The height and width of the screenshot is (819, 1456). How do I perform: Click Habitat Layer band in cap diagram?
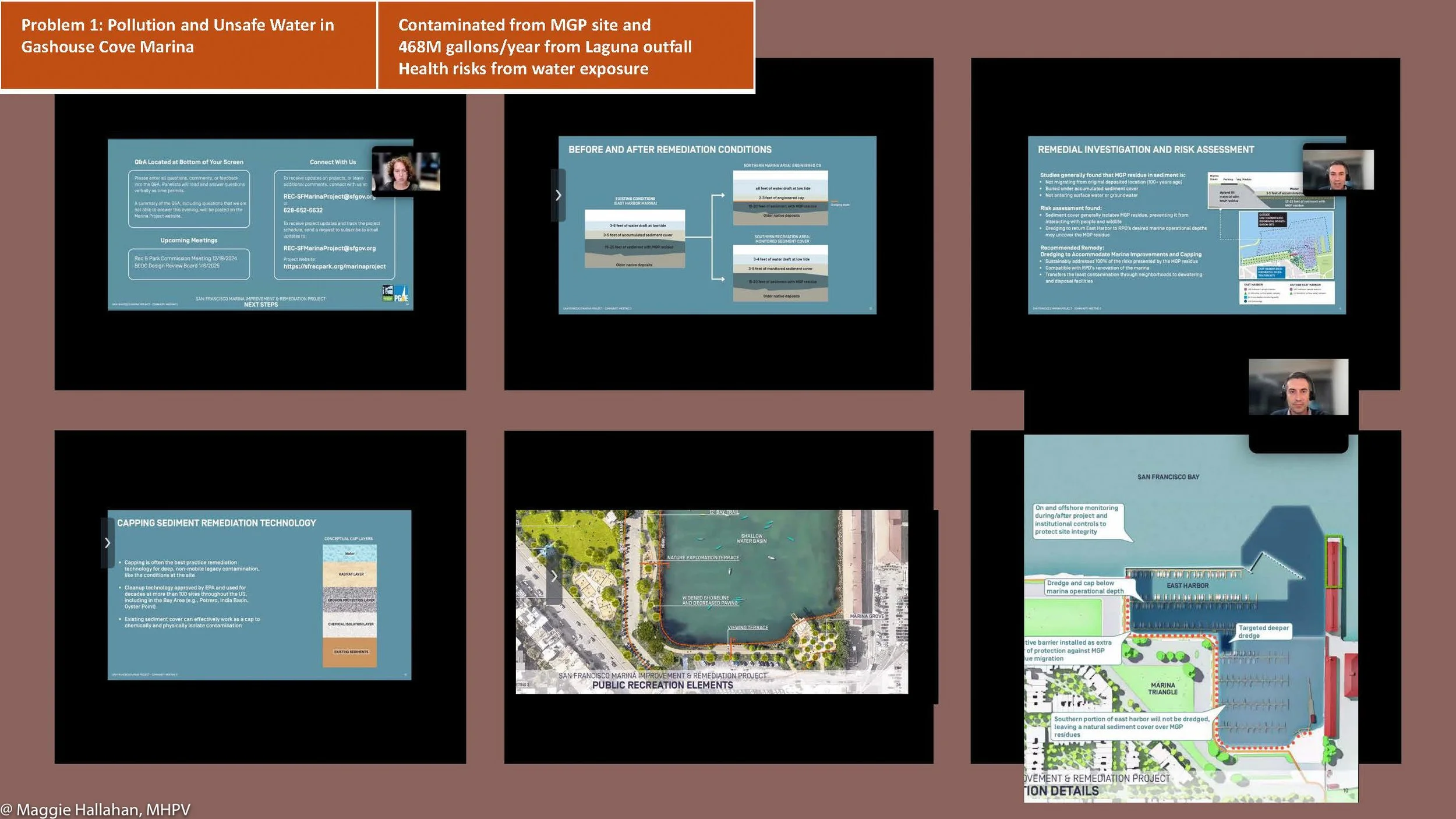click(x=350, y=574)
